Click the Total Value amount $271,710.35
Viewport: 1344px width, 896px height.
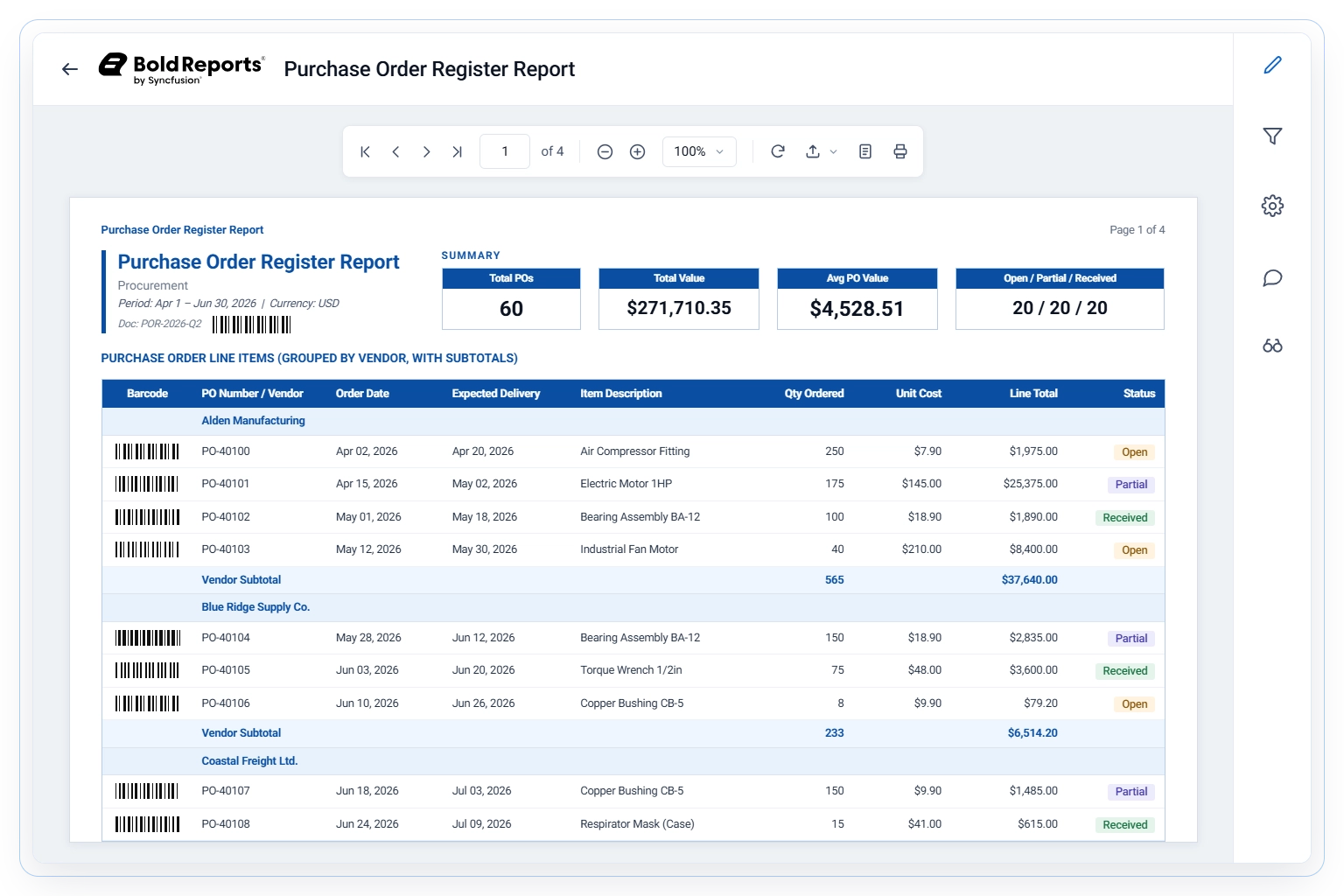[679, 308]
